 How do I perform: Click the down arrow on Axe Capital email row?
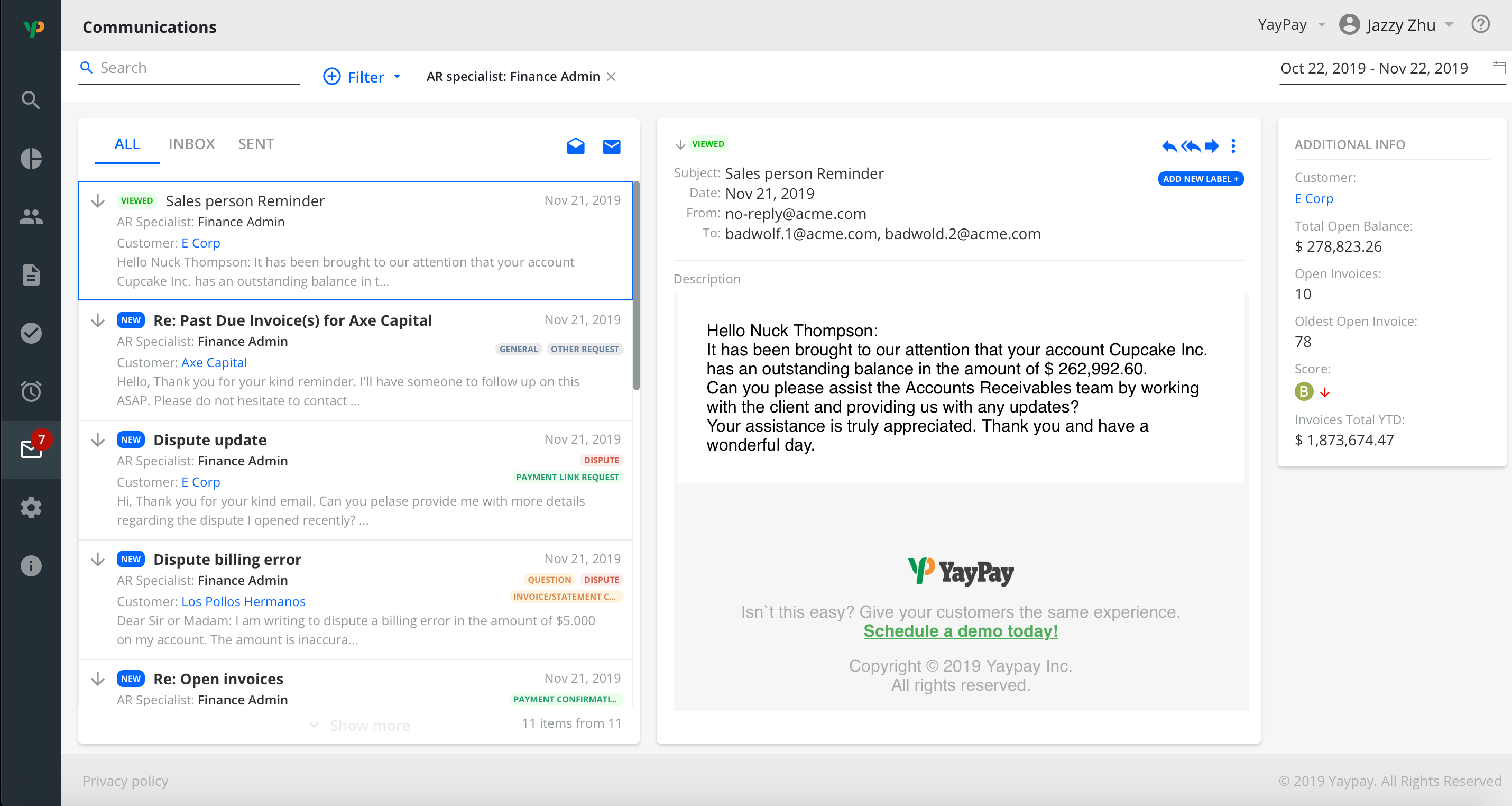coord(98,320)
